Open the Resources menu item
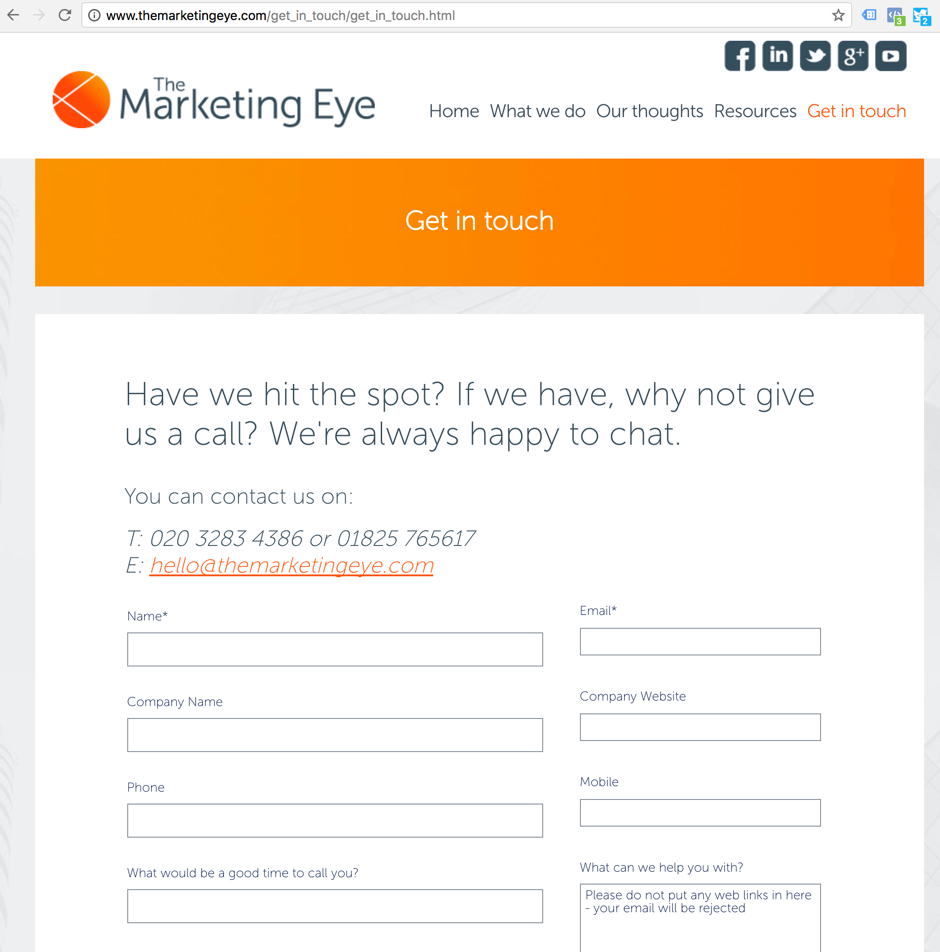The height and width of the screenshot is (952, 940). click(755, 111)
